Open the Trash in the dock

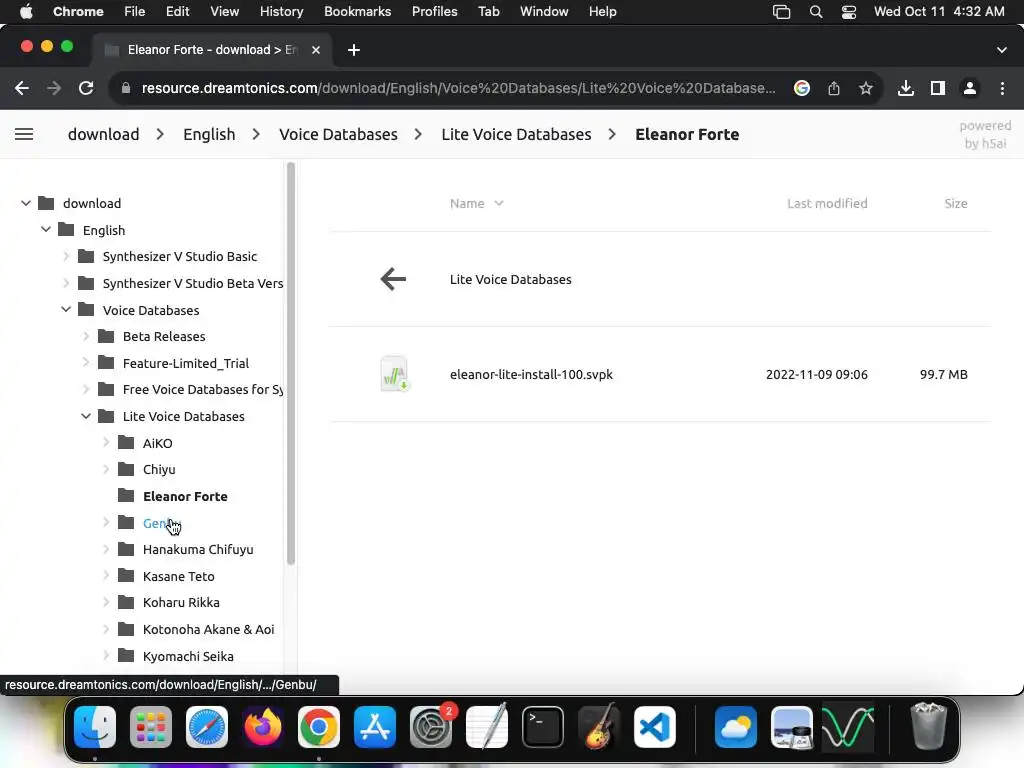pyautogui.click(x=928, y=726)
